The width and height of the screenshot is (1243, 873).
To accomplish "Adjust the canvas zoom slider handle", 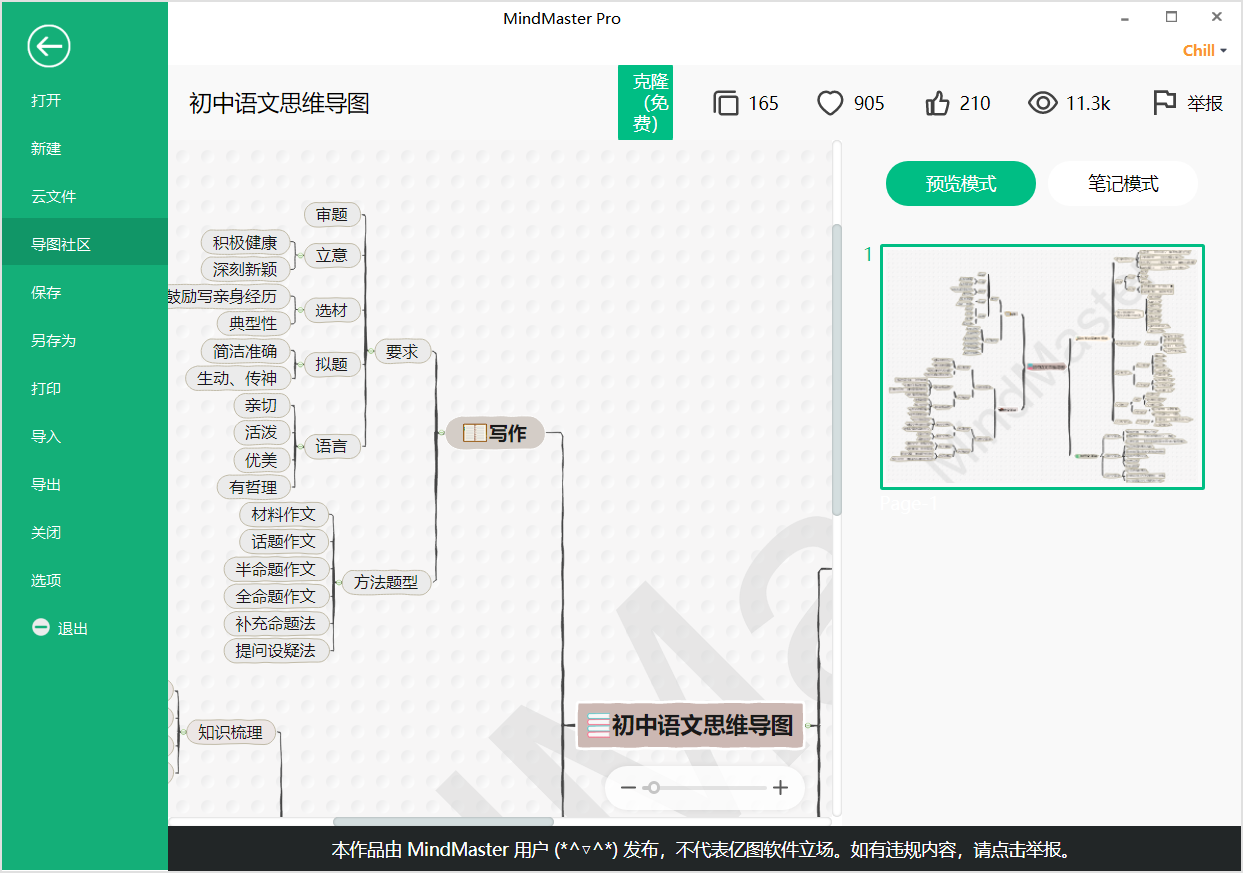I will tap(653, 788).
